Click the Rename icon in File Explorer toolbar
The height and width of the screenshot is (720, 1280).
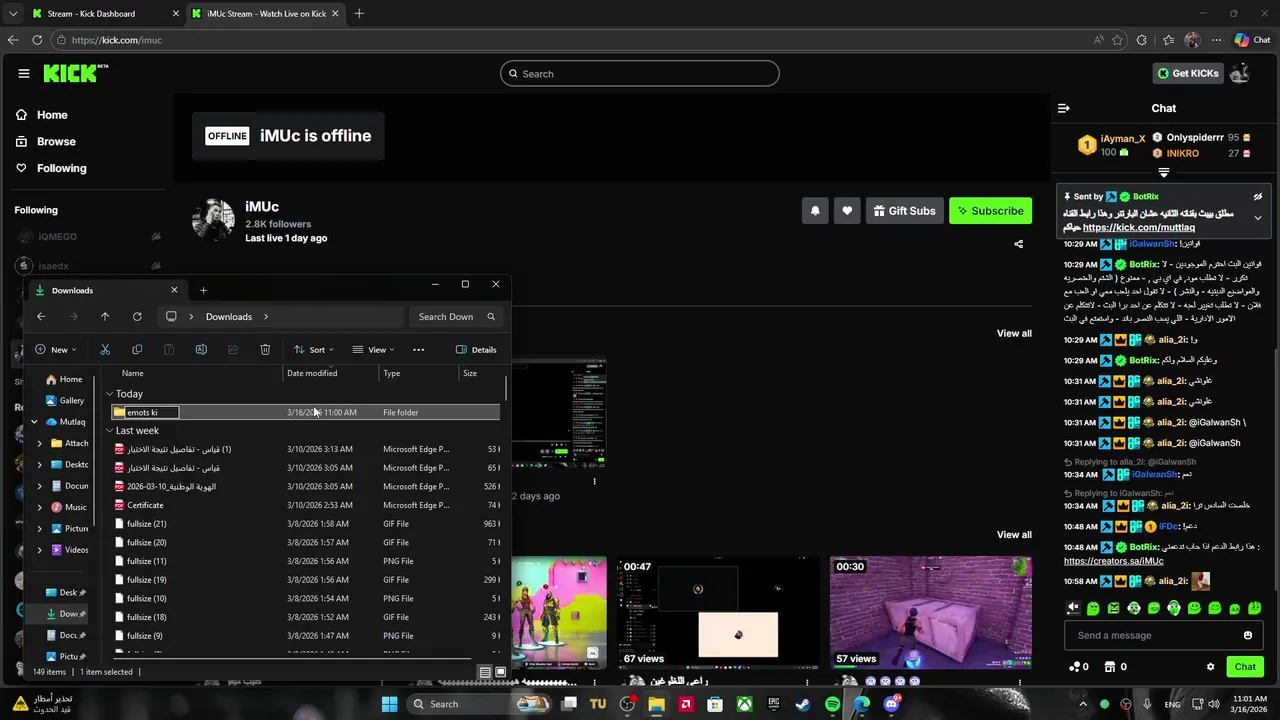[201, 350]
